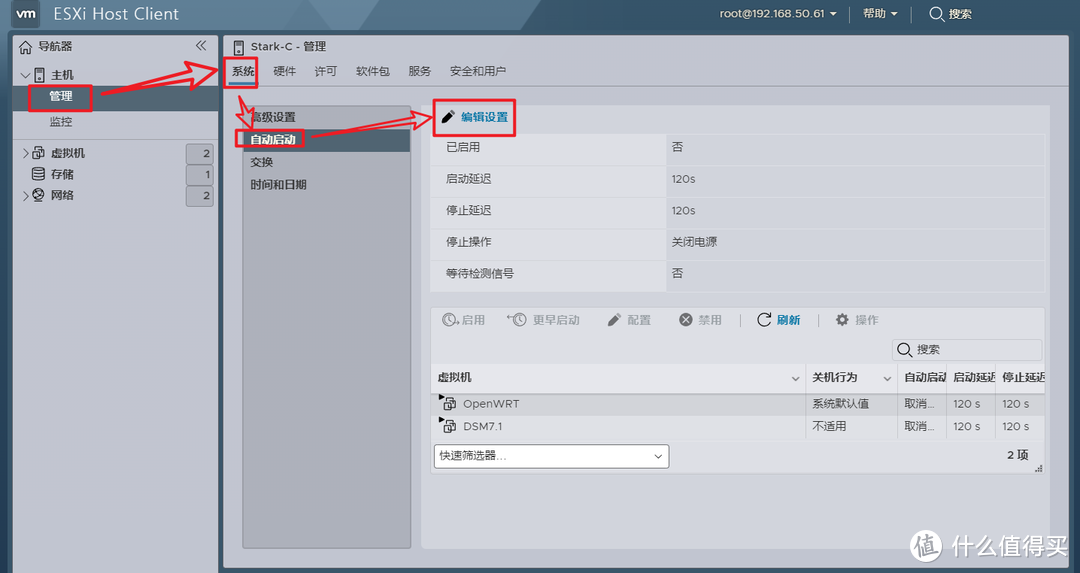Click the refresh circular arrow icon
The height and width of the screenshot is (573, 1080).
click(764, 320)
